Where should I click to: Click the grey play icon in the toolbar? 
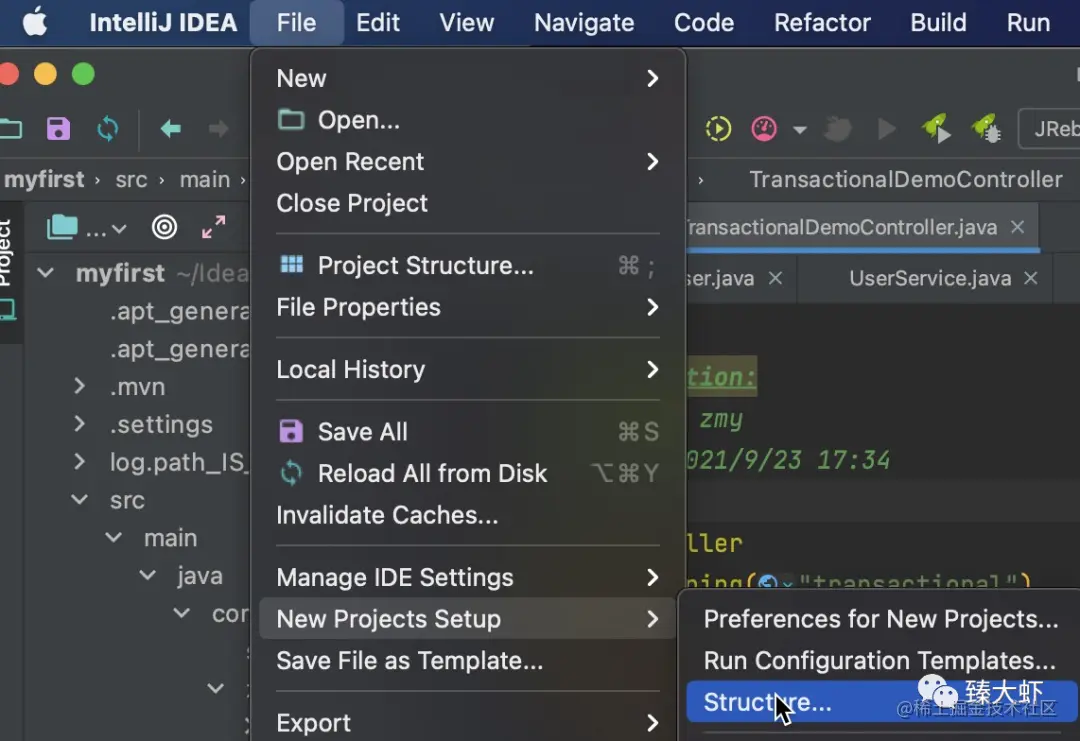886,129
